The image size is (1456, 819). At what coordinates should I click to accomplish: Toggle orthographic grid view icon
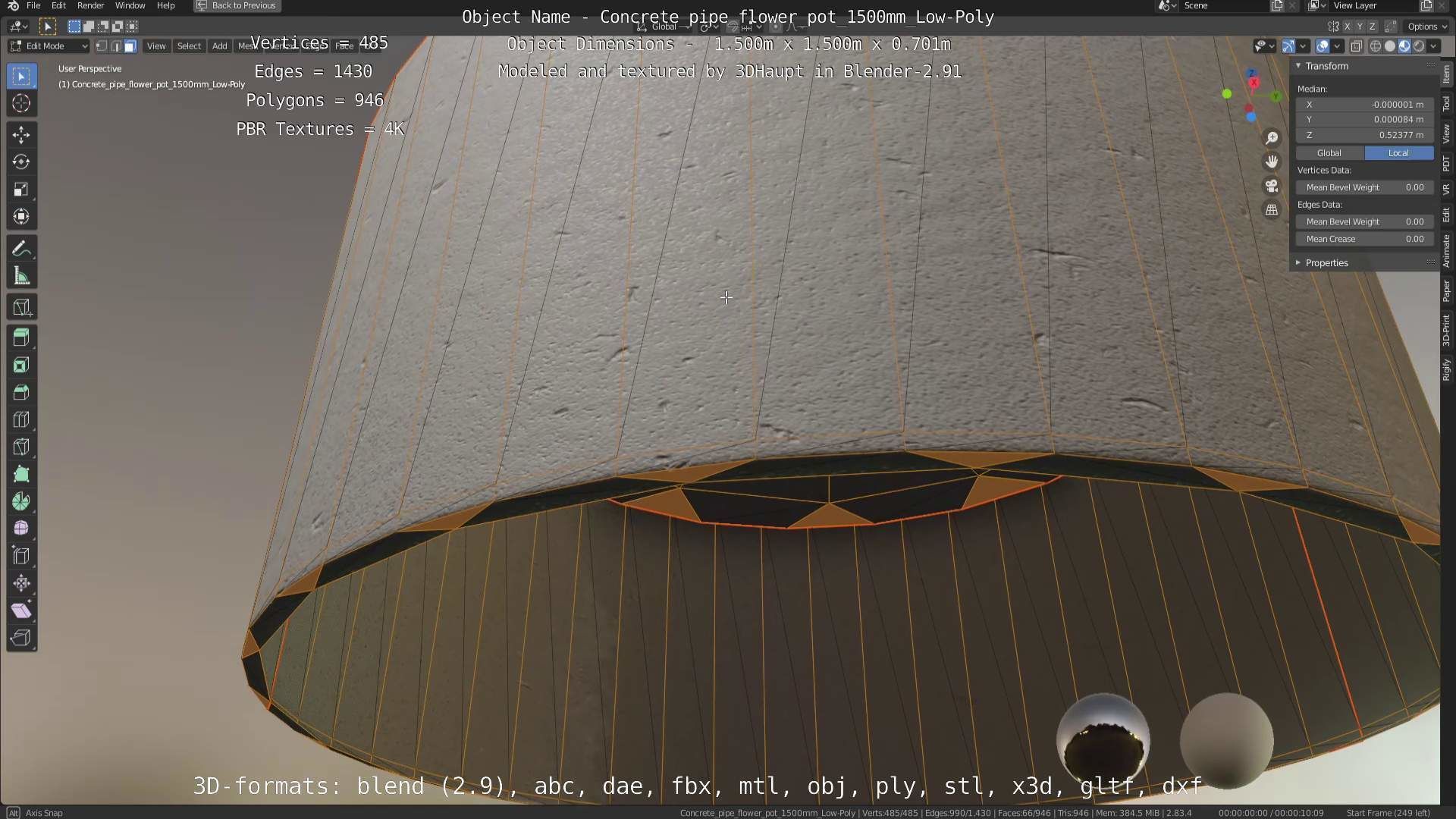coord(1272,210)
